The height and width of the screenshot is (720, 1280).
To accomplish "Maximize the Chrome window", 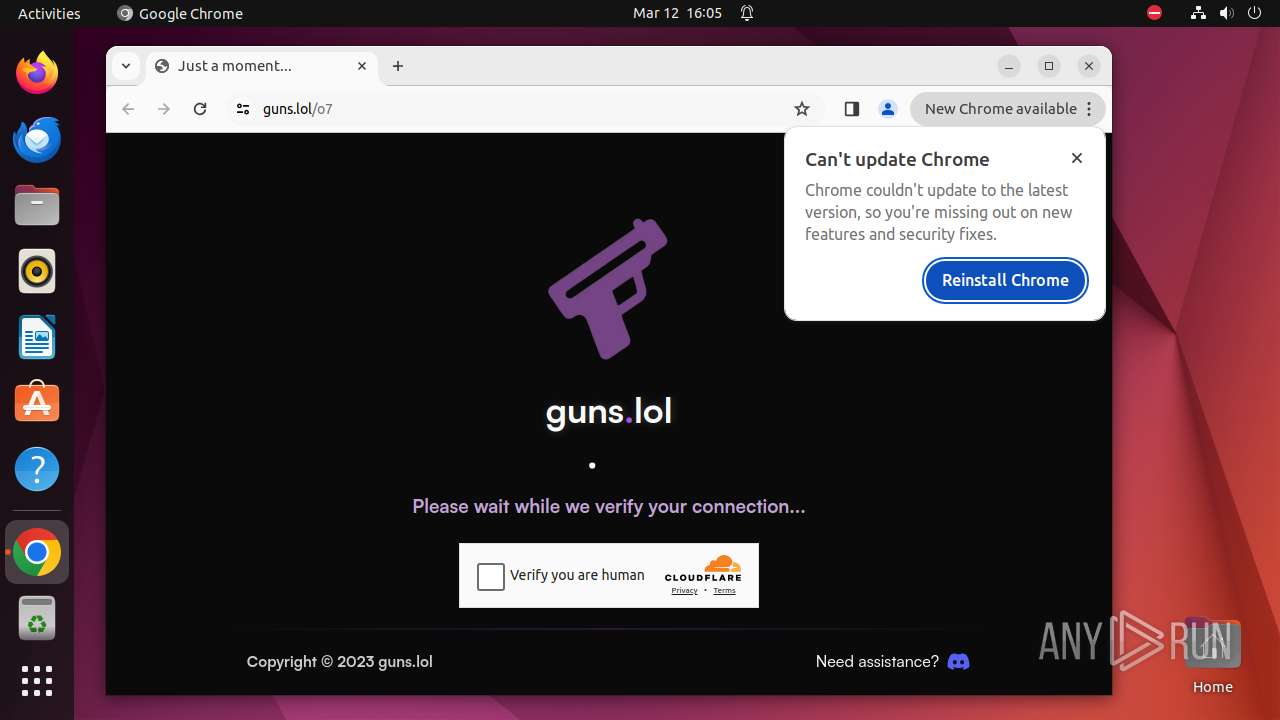I will coord(1049,66).
